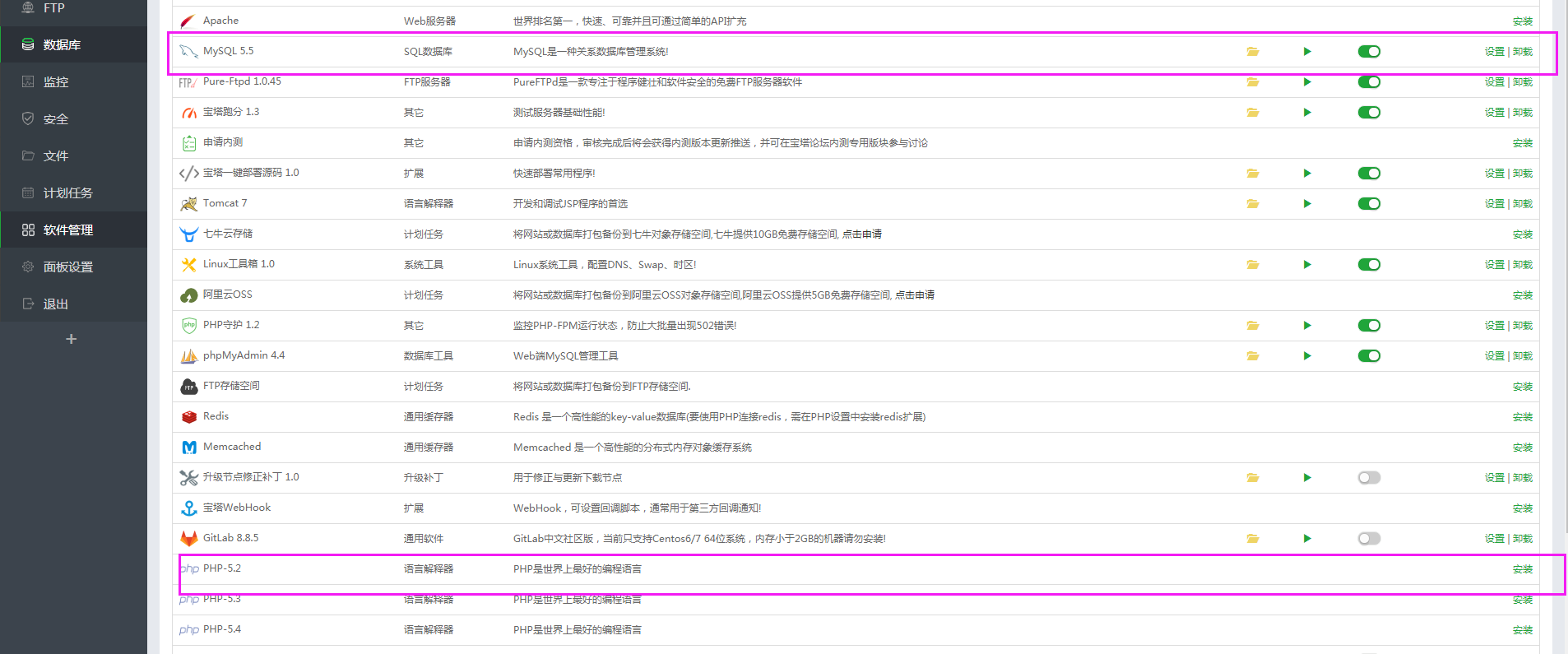Install (安装) Memcached
Screen dimensions: 1568x654
pos(1523,448)
